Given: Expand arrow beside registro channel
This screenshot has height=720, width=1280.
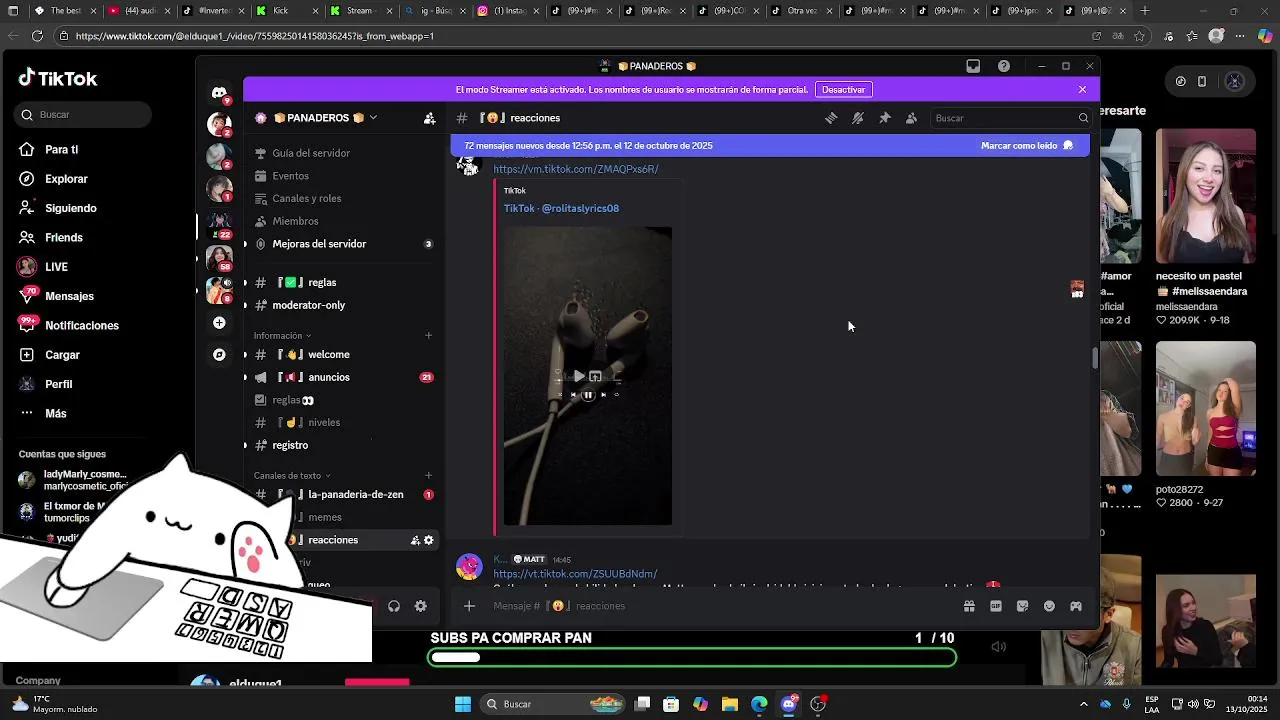Looking at the screenshot, I should click(x=246, y=445).
